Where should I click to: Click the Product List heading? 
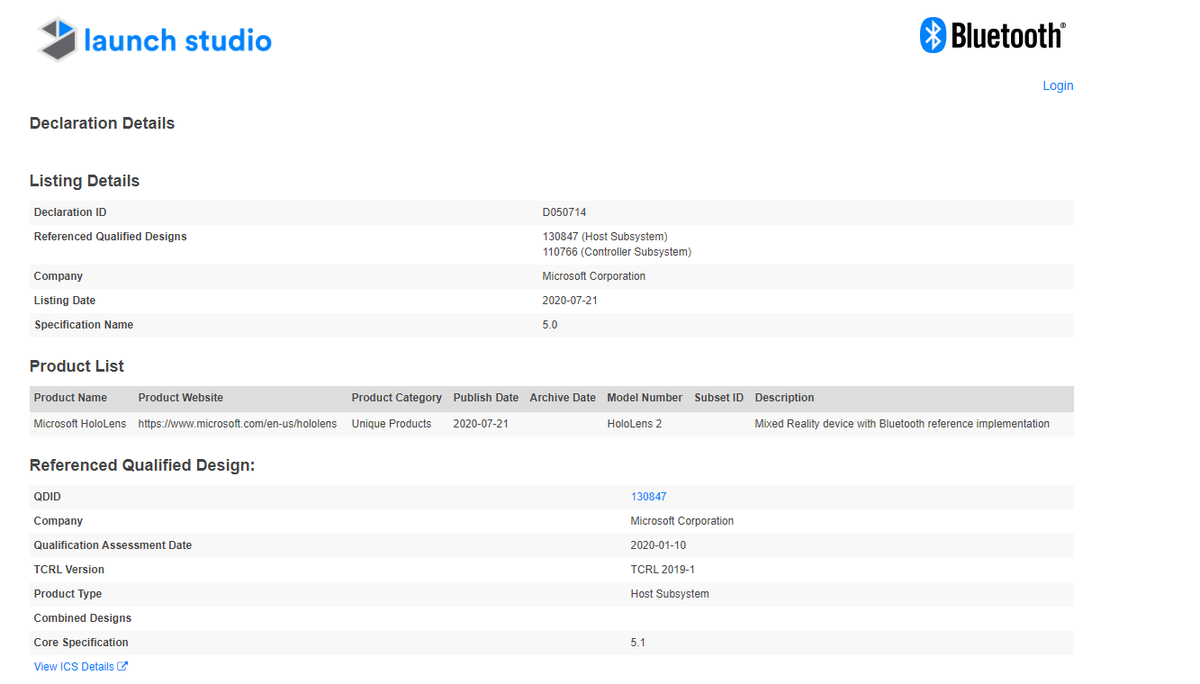pyautogui.click(x=77, y=366)
